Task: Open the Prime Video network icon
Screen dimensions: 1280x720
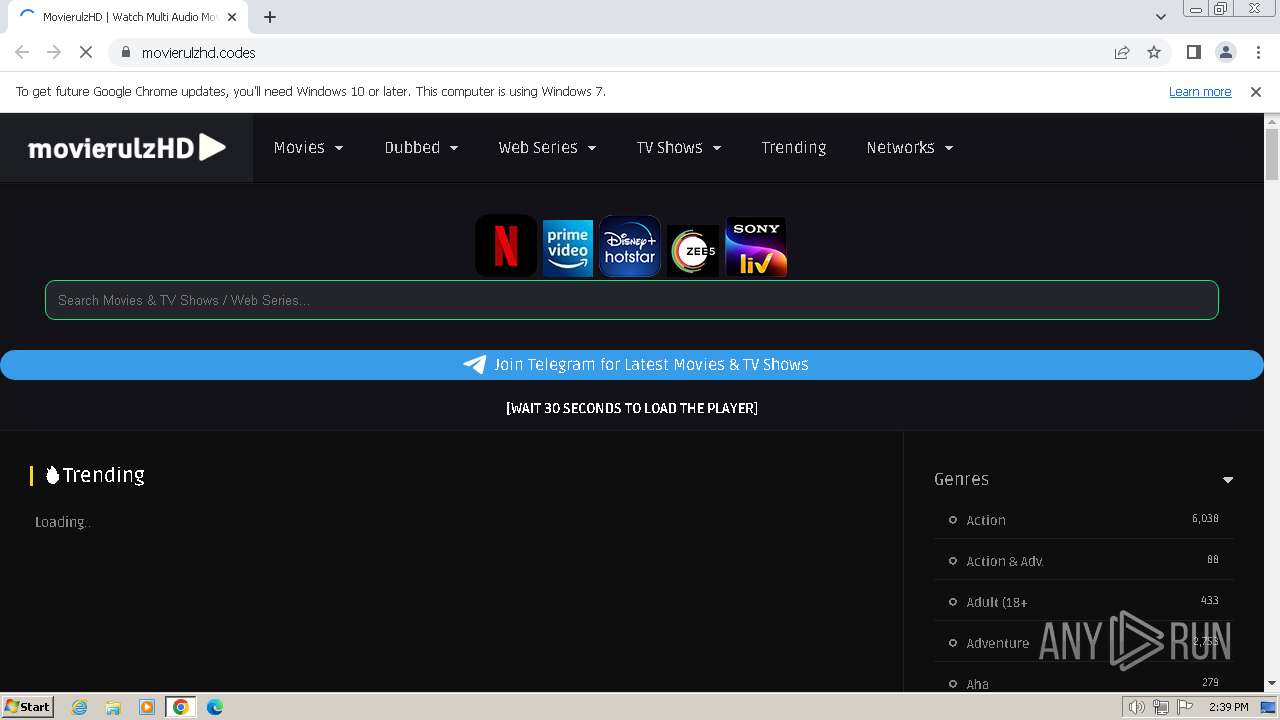Action: point(568,247)
